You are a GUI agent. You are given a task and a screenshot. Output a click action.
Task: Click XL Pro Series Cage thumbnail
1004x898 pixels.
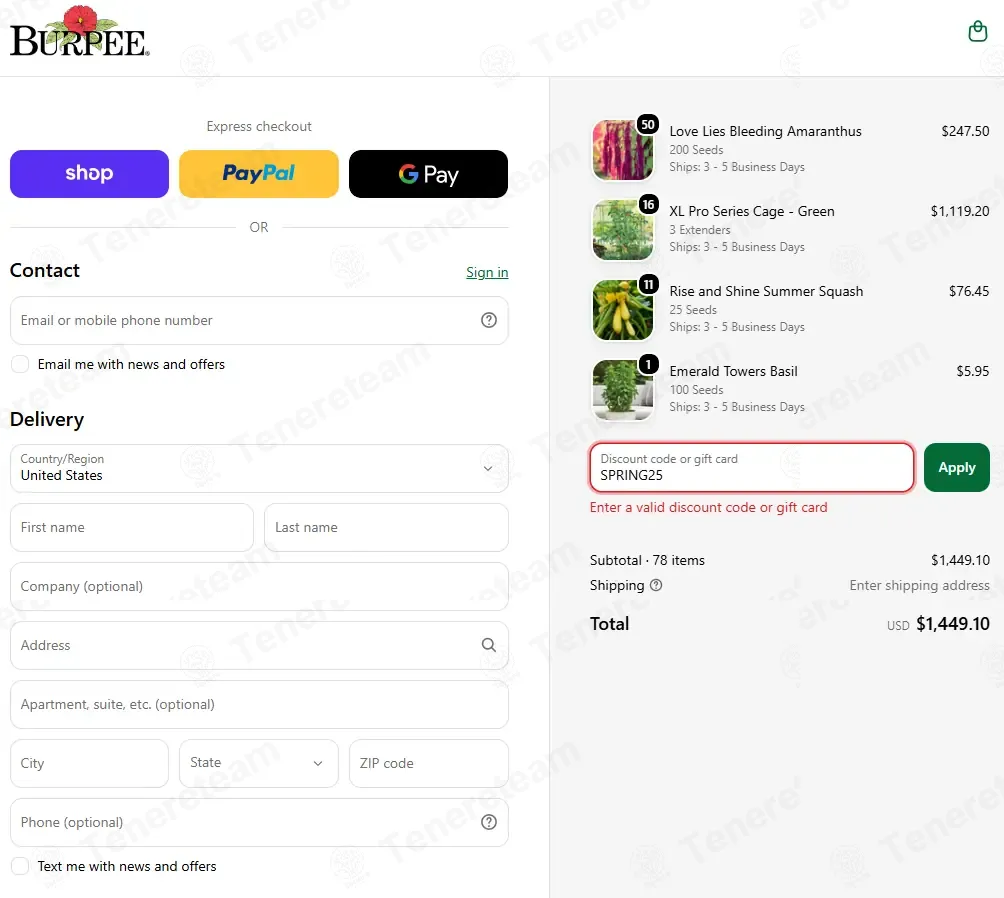pyautogui.click(x=623, y=230)
